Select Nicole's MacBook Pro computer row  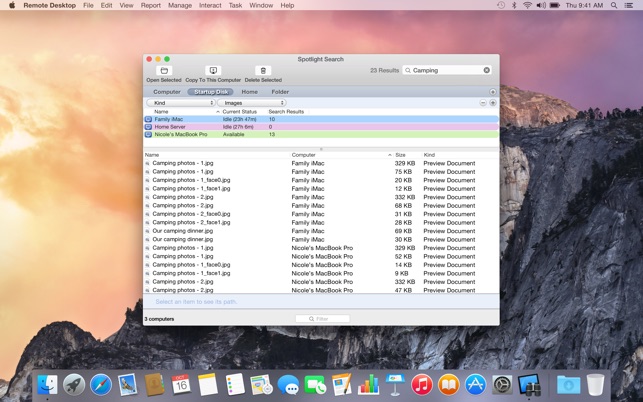coord(181,134)
